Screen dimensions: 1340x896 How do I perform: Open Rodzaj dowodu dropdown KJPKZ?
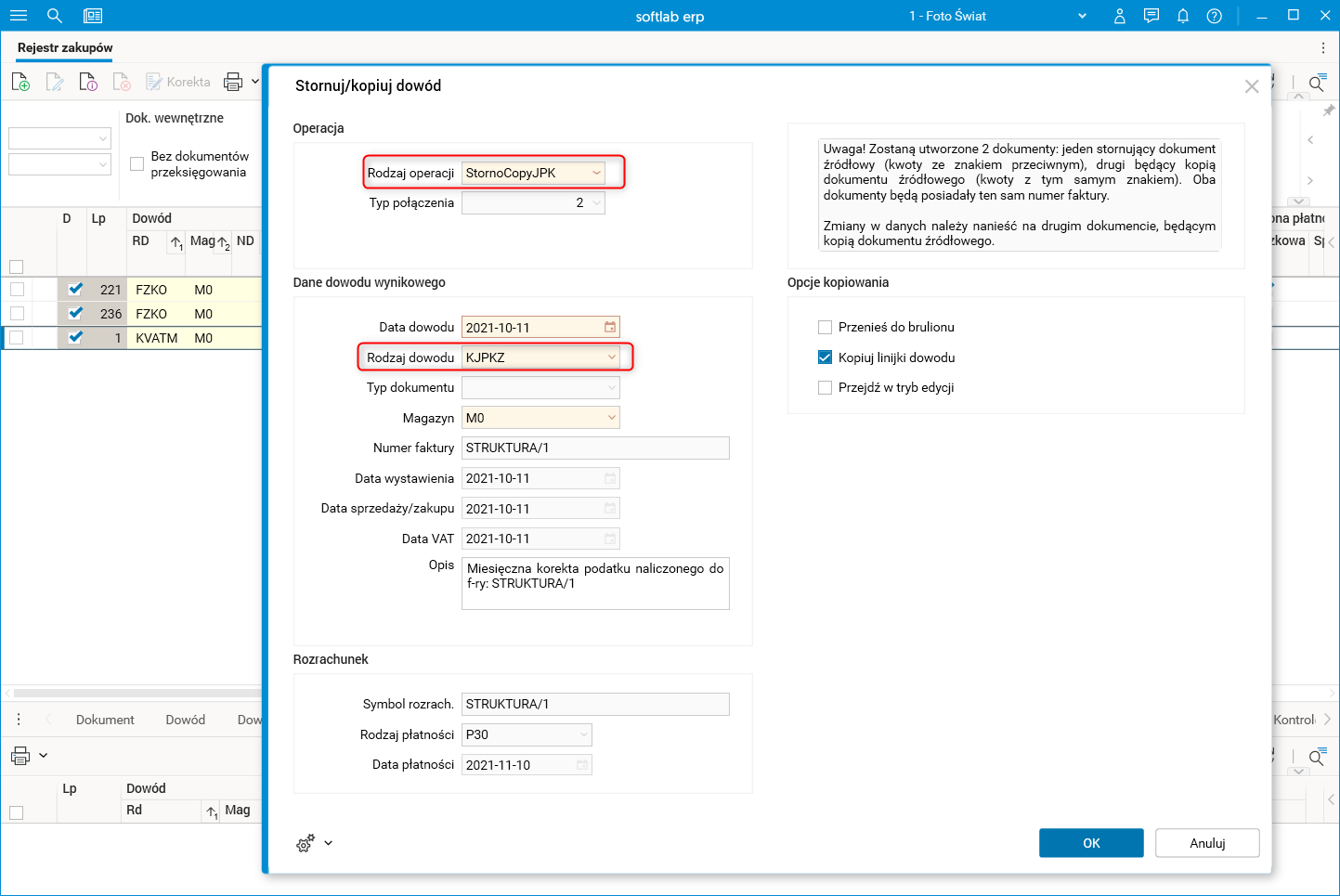coord(611,357)
